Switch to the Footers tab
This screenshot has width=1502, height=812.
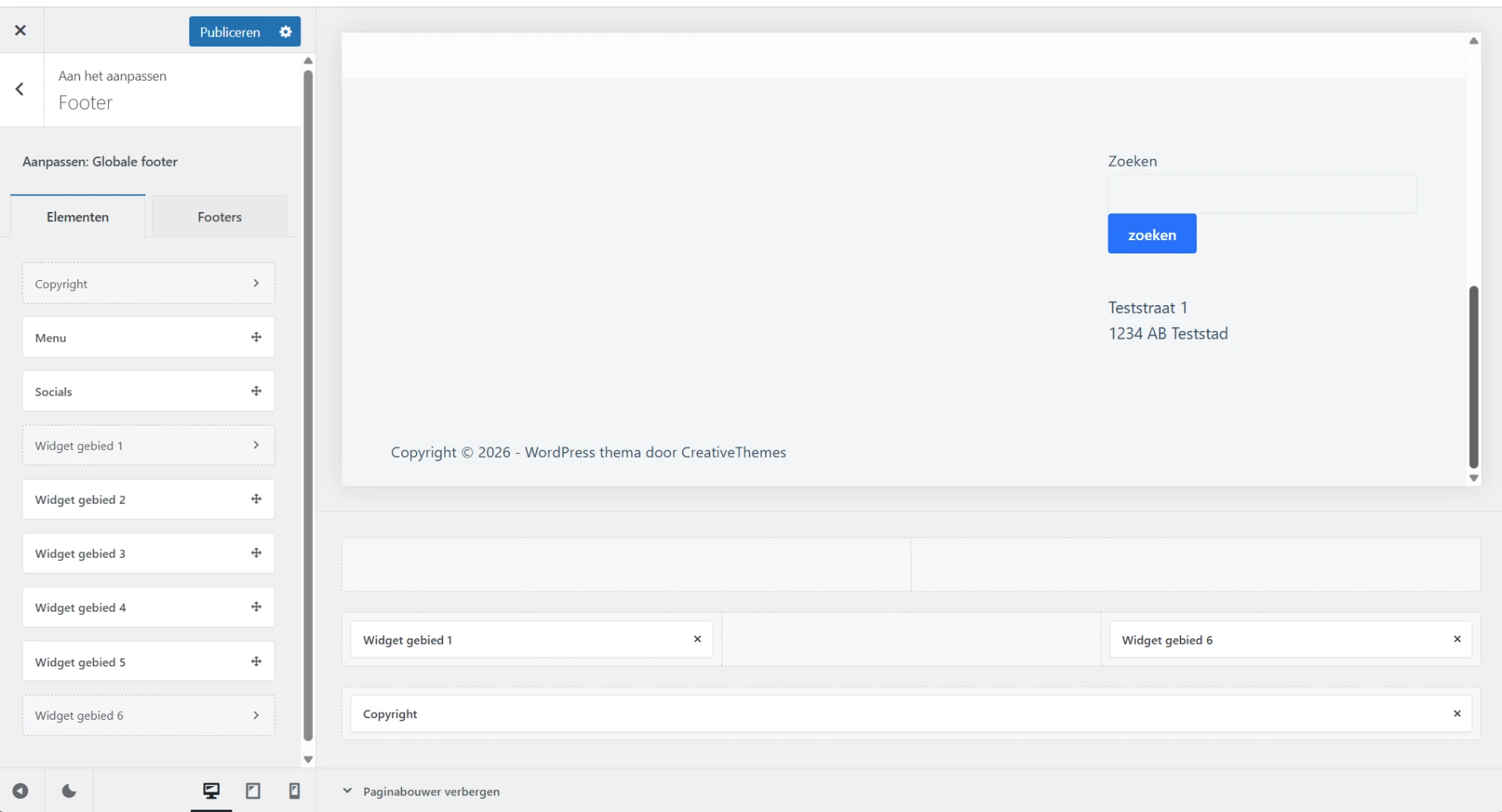click(219, 216)
